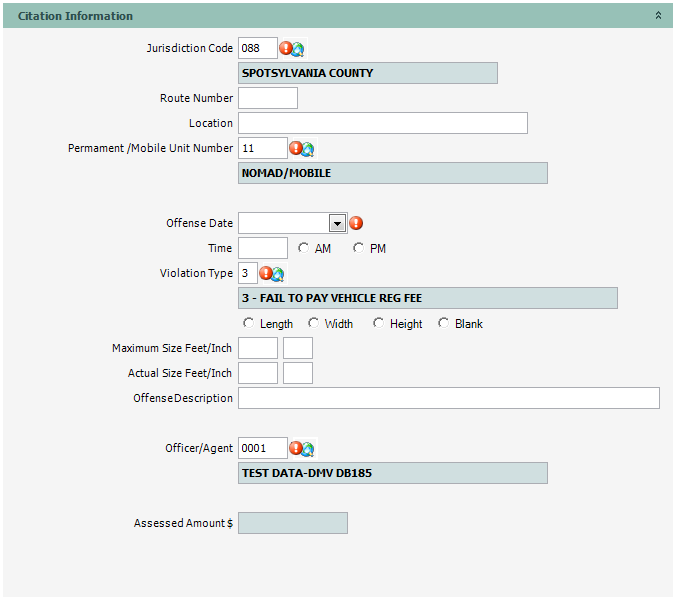Click the Jurisdiction Code lookup globe icon
This screenshot has width=679, height=604.
pos(298,49)
